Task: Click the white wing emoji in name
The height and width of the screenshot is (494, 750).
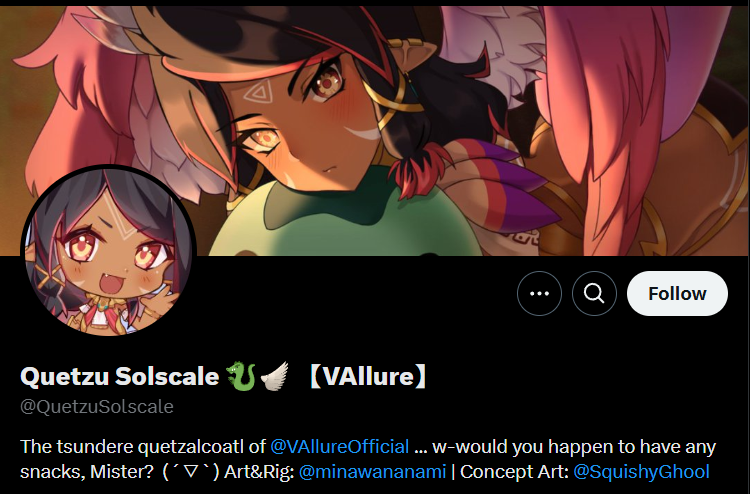Action: click(275, 376)
